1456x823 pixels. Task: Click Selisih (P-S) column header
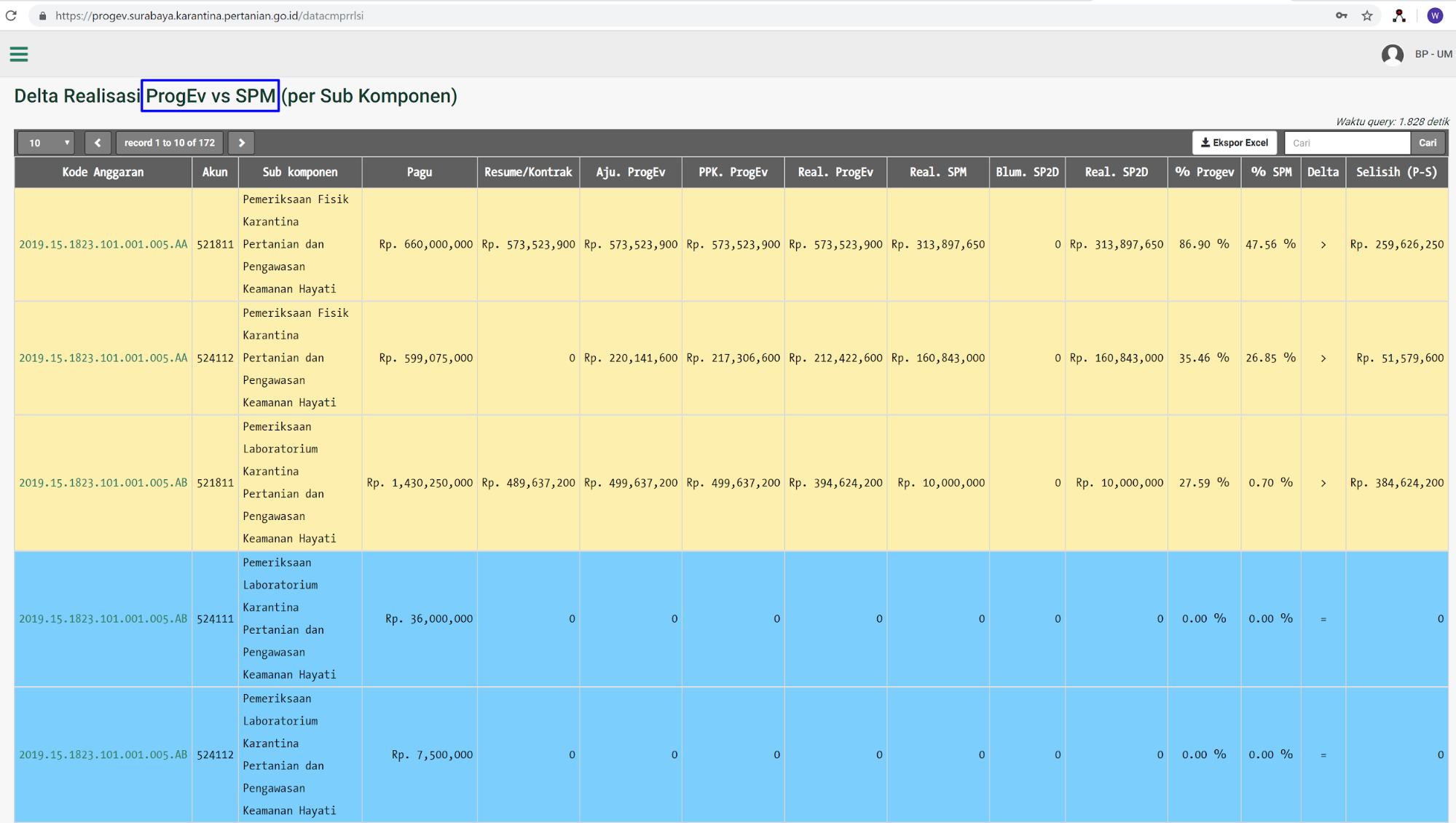[x=1396, y=172]
